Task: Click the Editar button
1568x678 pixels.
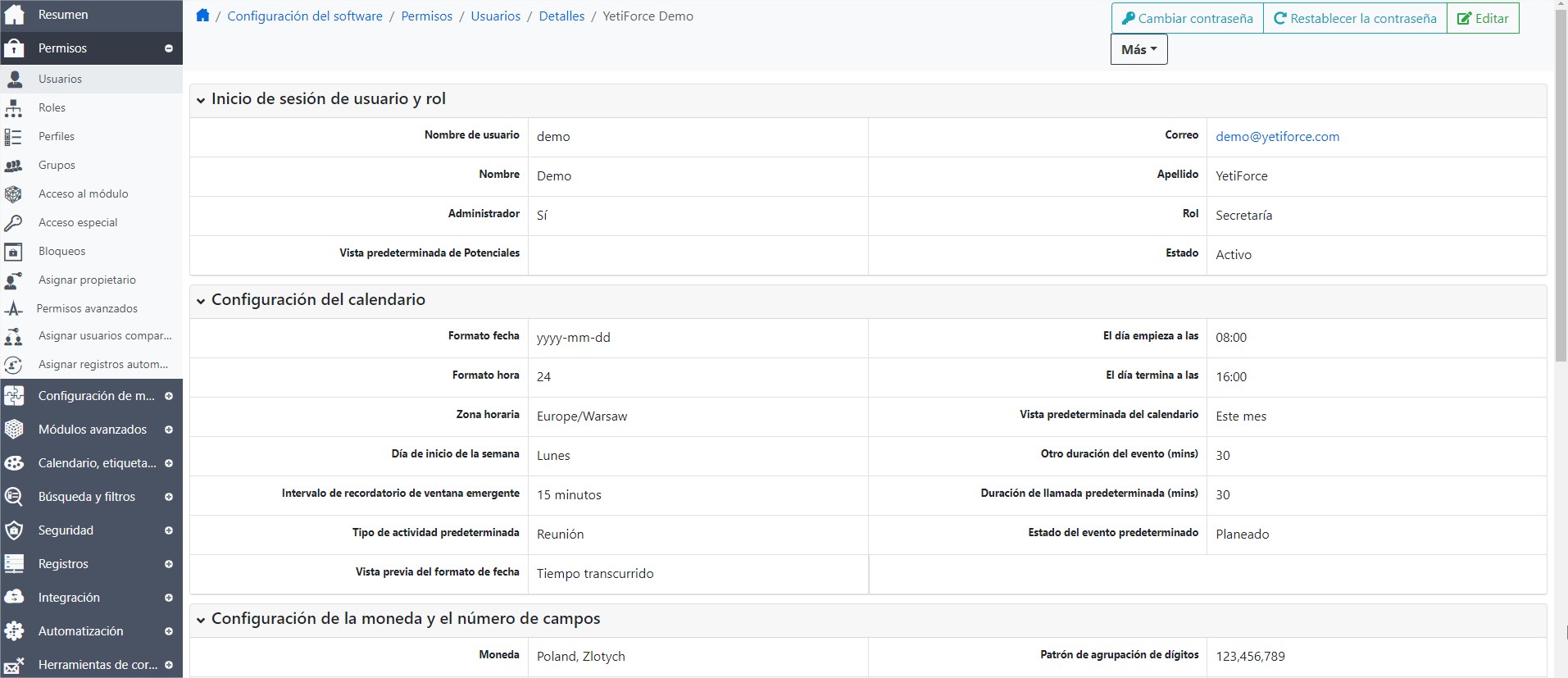Action: [x=1483, y=18]
